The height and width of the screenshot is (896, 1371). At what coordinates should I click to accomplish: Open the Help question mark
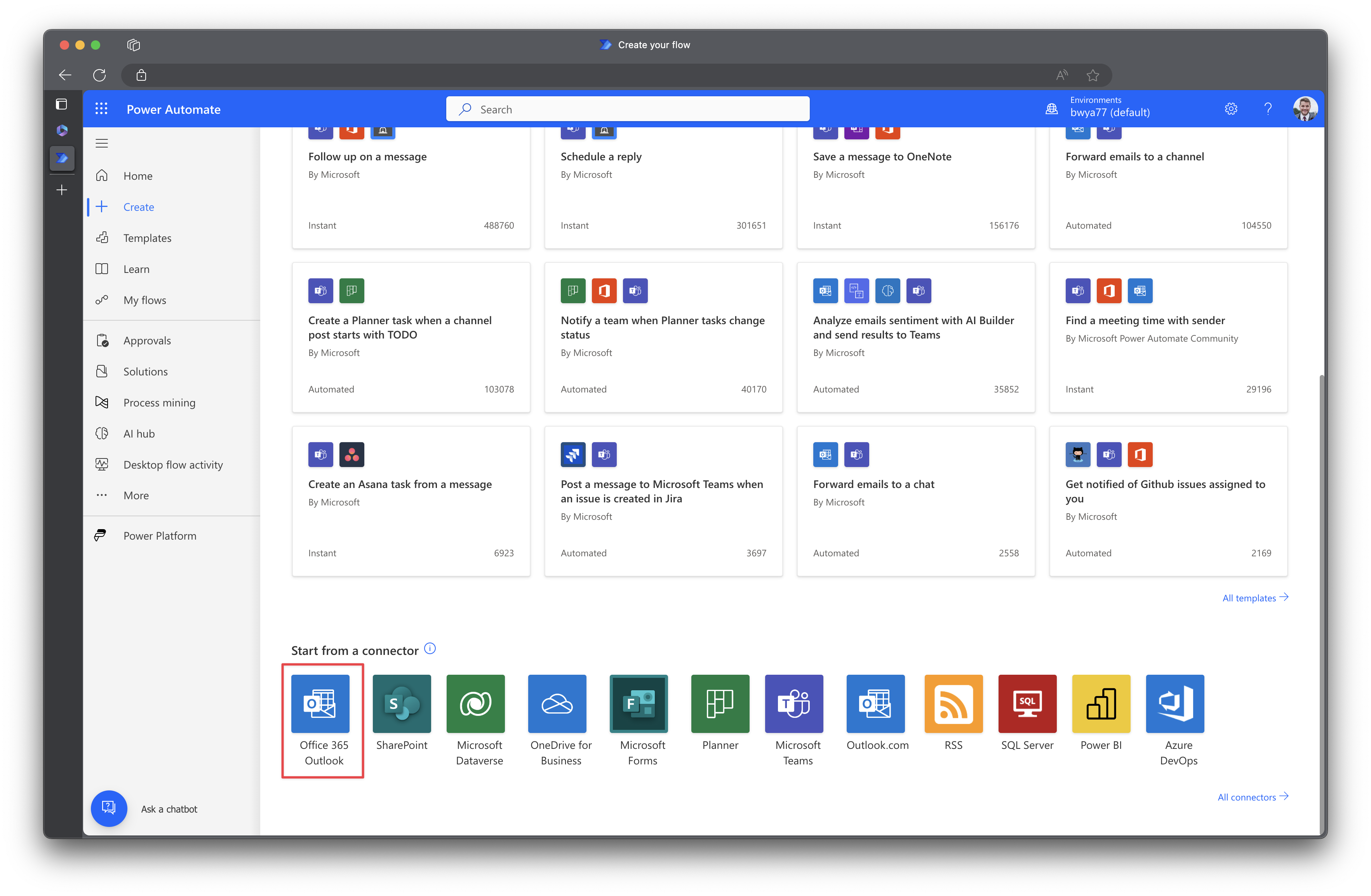[1267, 109]
